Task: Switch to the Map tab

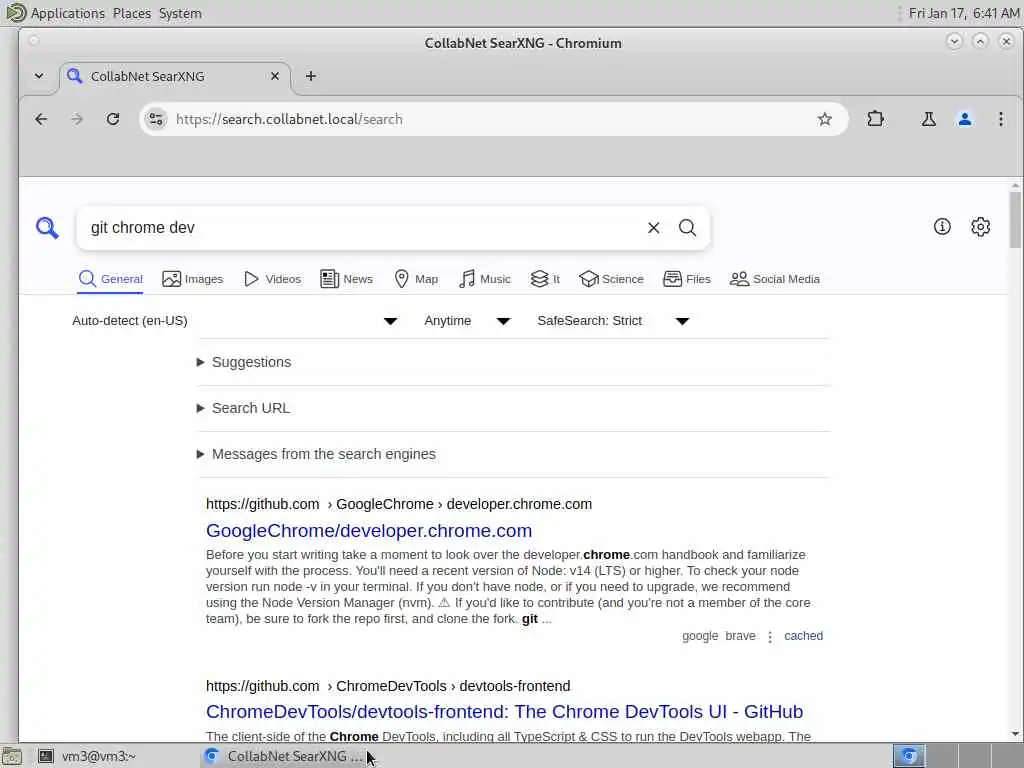Action: point(416,279)
